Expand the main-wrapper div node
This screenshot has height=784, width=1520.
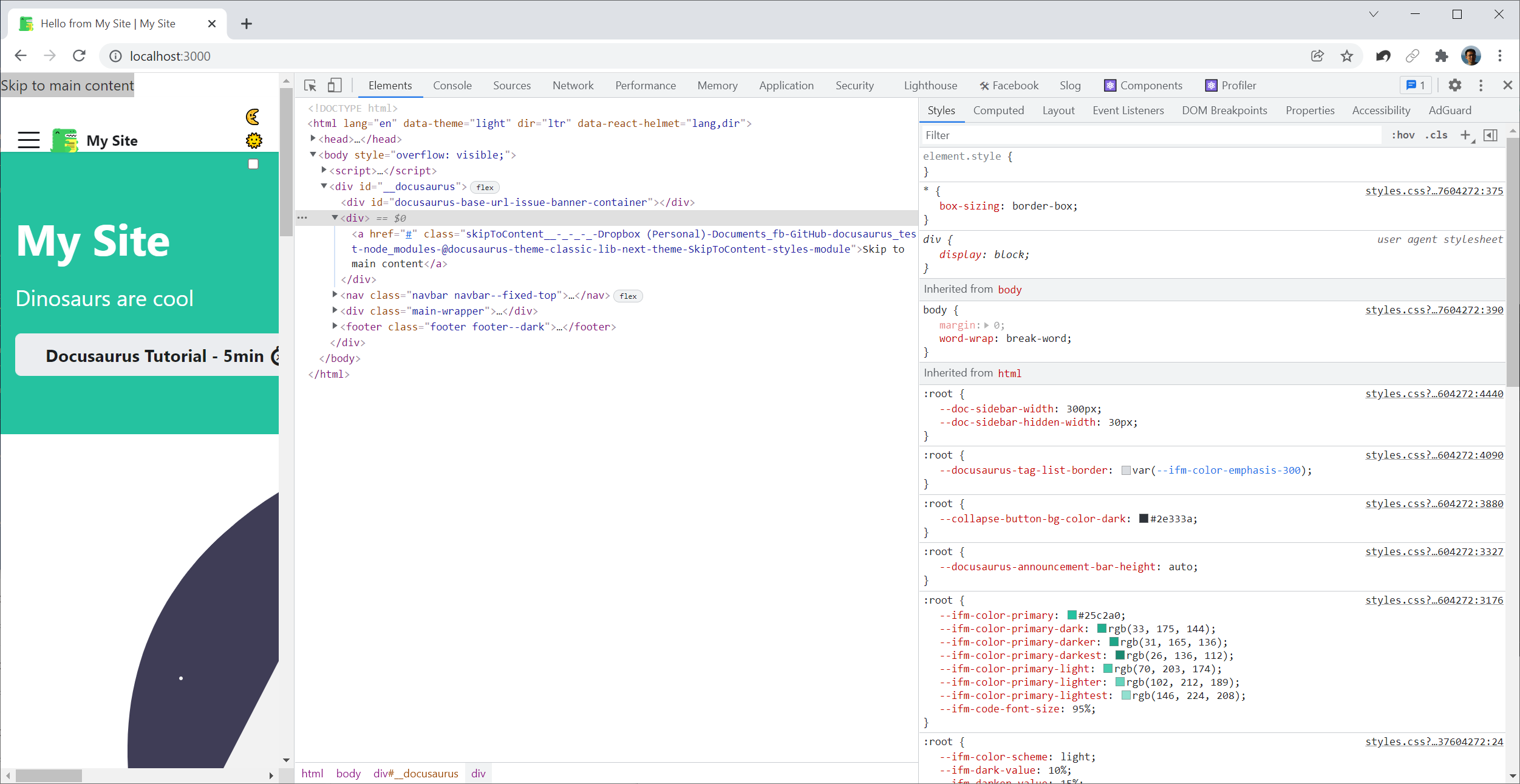[x=335, y=310]
